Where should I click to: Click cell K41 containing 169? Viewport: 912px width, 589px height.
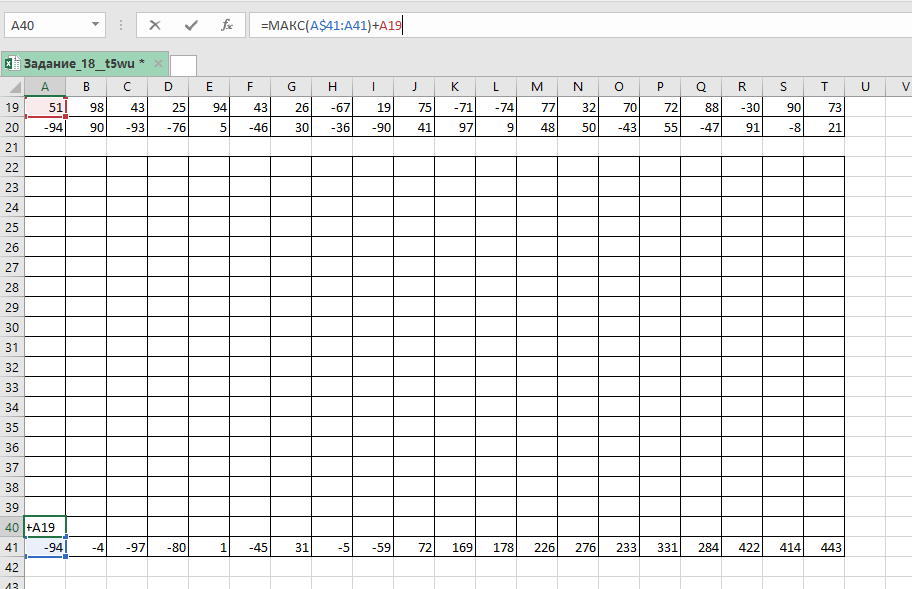coord(455,547)
